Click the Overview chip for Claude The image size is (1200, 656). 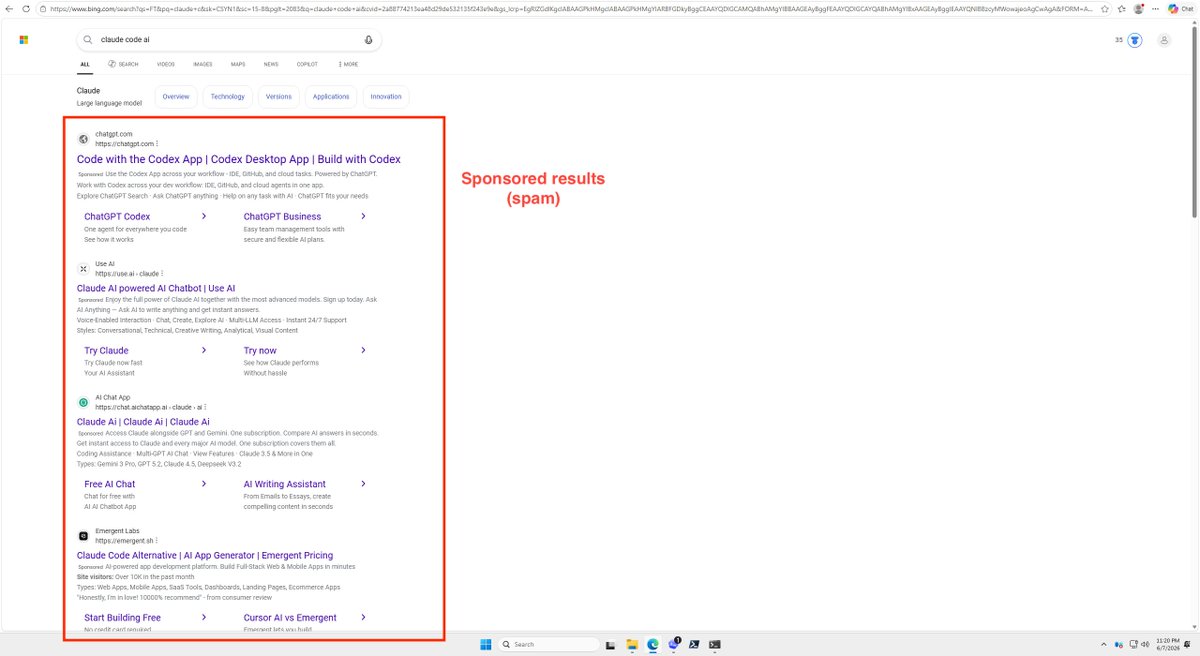[x=176, y=97]
